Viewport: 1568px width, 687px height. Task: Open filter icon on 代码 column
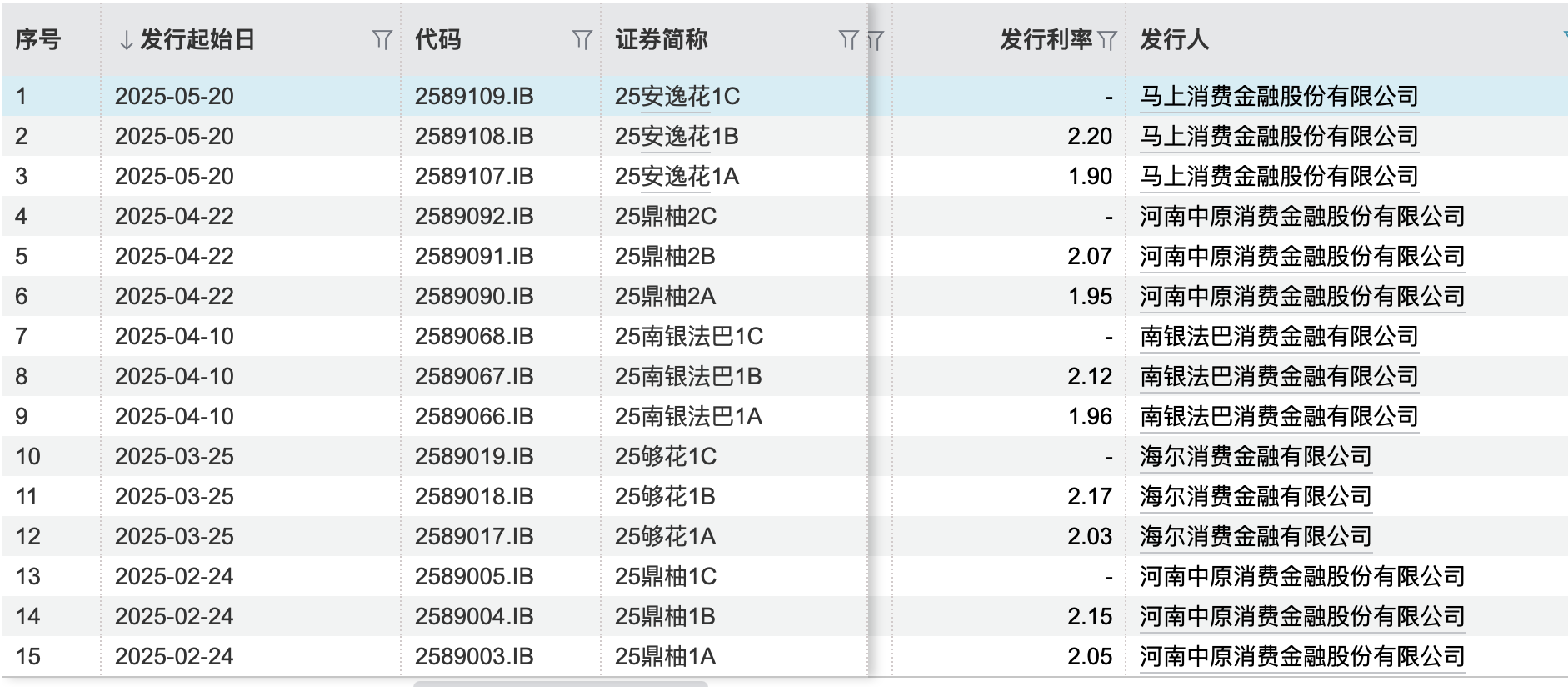pos(582,39)
